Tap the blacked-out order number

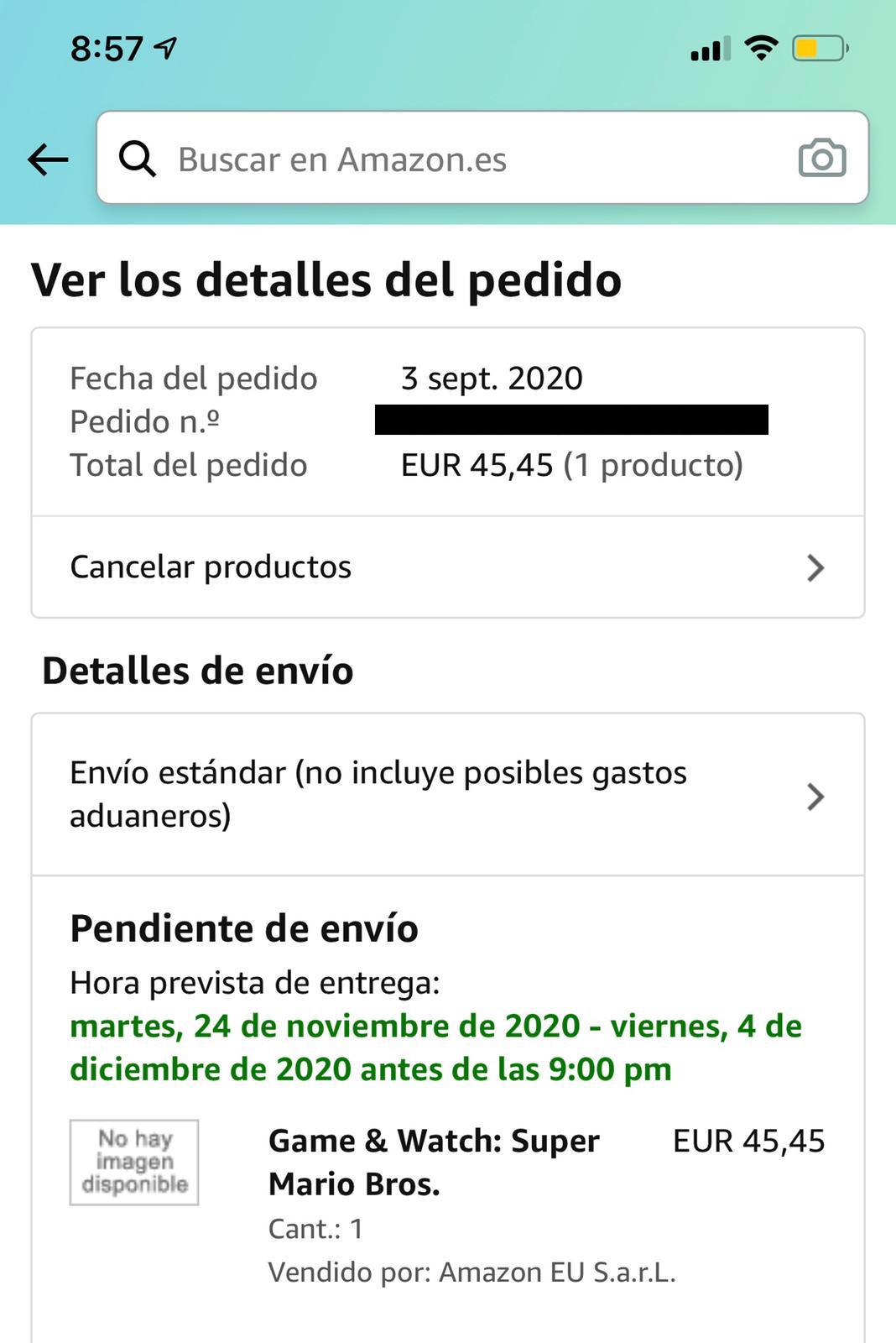[571, 420]
